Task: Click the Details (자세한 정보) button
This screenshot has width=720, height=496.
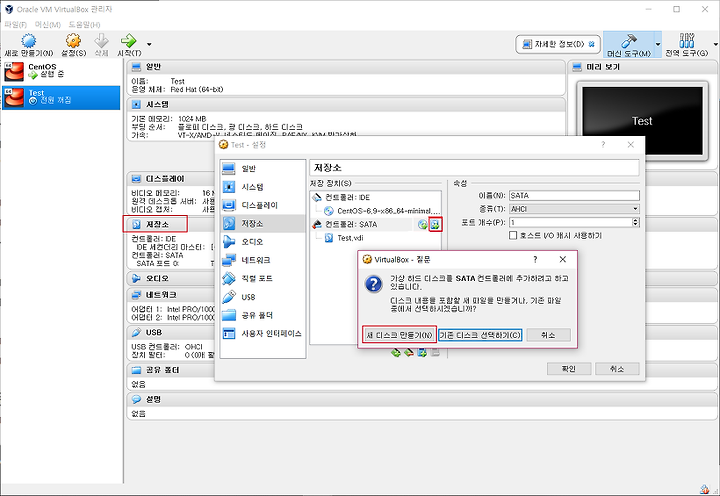Action: (x=558, y=45)
